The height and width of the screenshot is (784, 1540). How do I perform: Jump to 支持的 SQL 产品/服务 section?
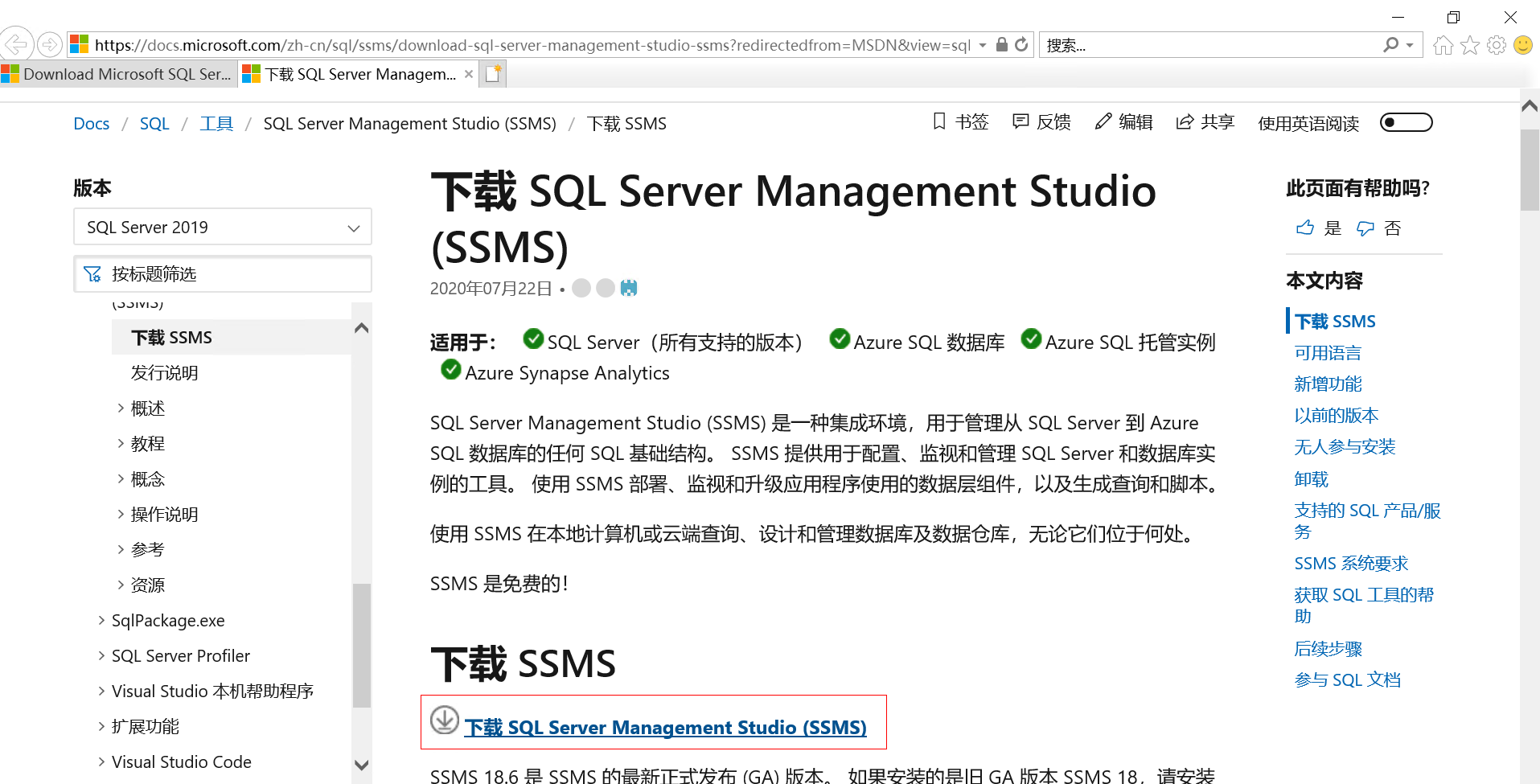(x=1367, y=521)
